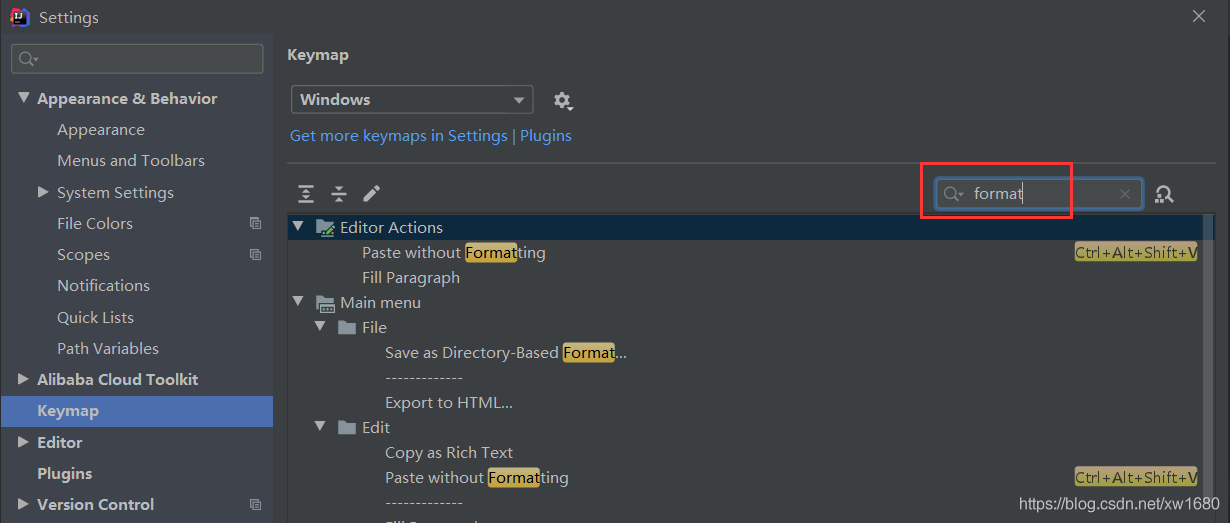Image resolution: width=1230 pixels, height=523 pixels.
Task: Click the project-level icon beside Version Control
Action: pyautogui.click(x=255, y=504)
